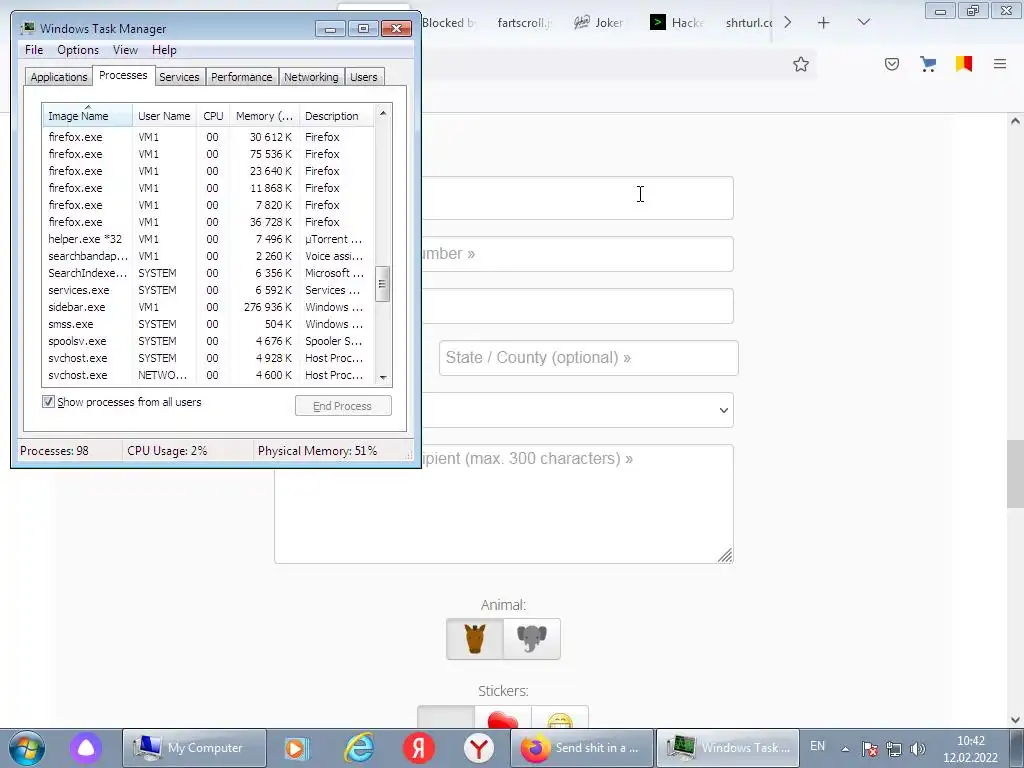The width and height of the screenshot is (1024, 768).
Task: Switch to Windows Task Manager taskbar button
Action: tap(728, 748)
